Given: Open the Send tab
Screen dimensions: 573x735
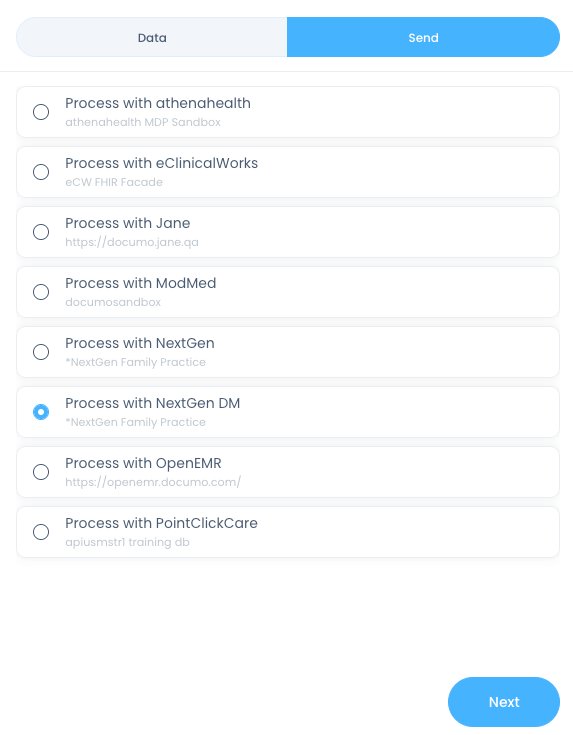Looking at the screenshot, I should (423, 38).
